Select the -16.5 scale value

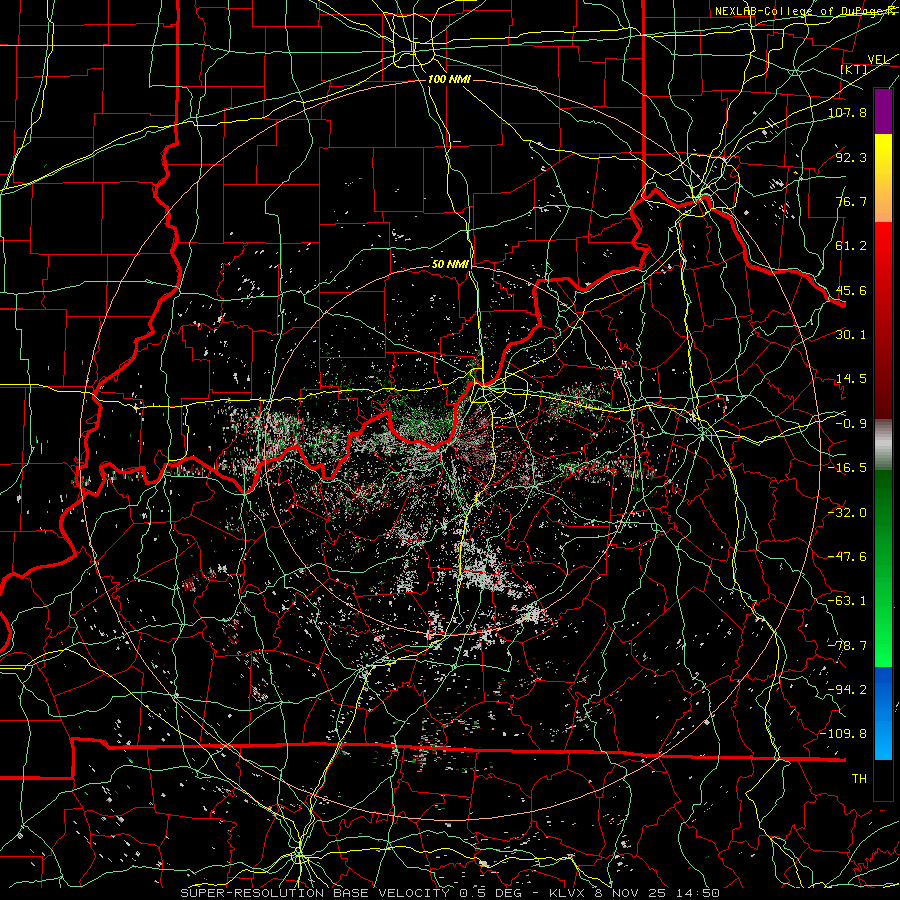847,468
